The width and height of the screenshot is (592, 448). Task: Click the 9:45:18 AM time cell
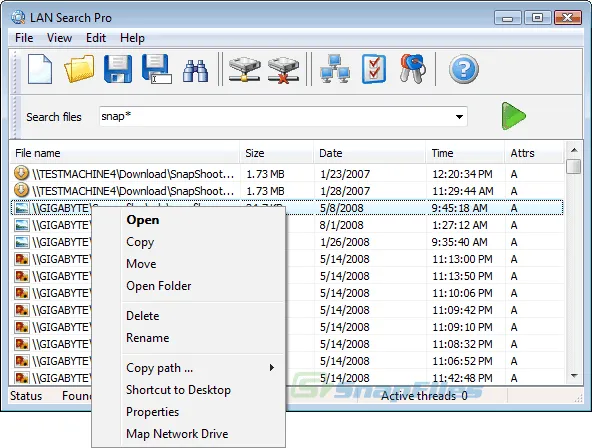point(459,208)
